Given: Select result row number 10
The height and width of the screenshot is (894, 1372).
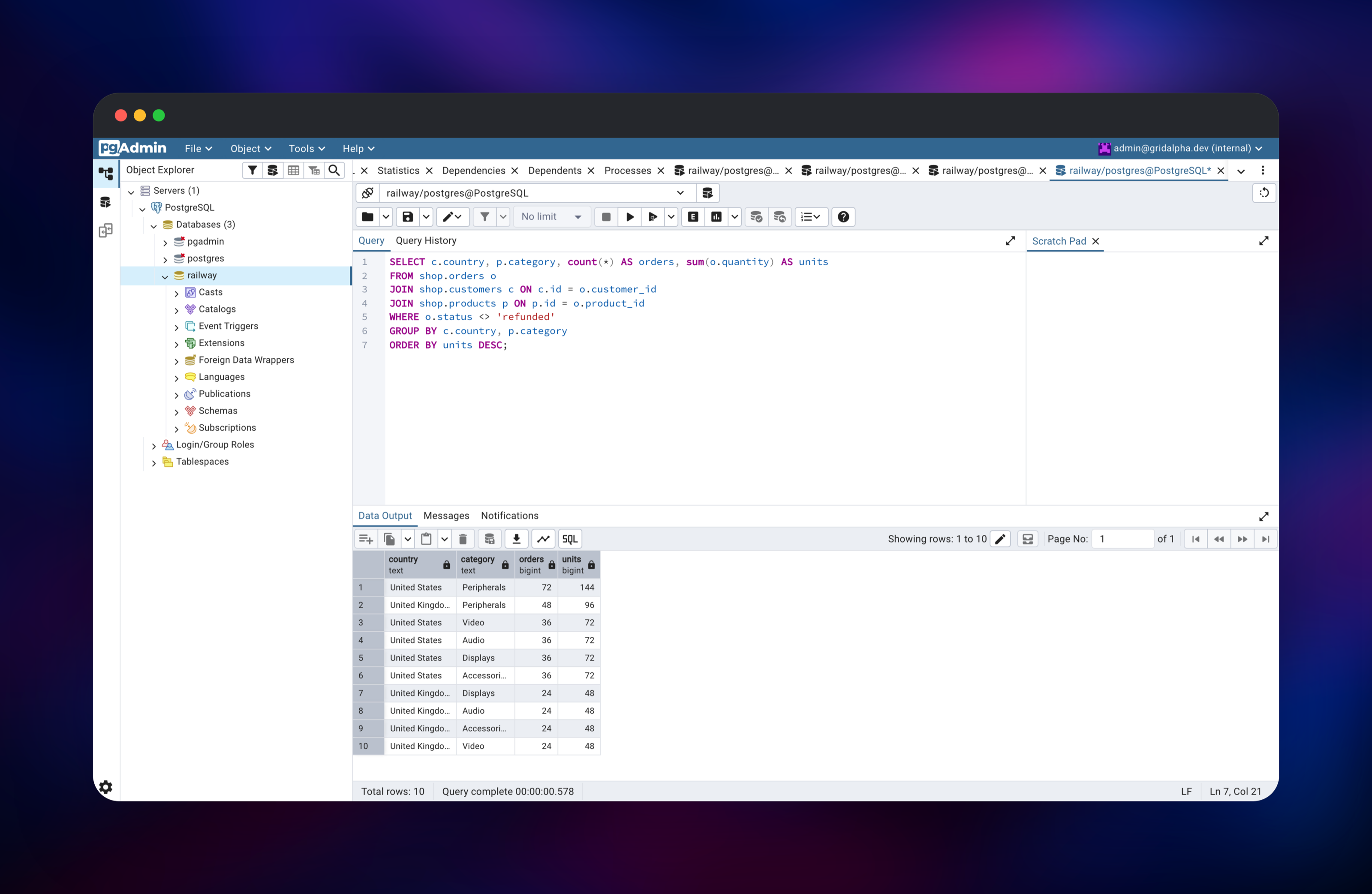Looking at the screenshot, I should tap(368, 746).
